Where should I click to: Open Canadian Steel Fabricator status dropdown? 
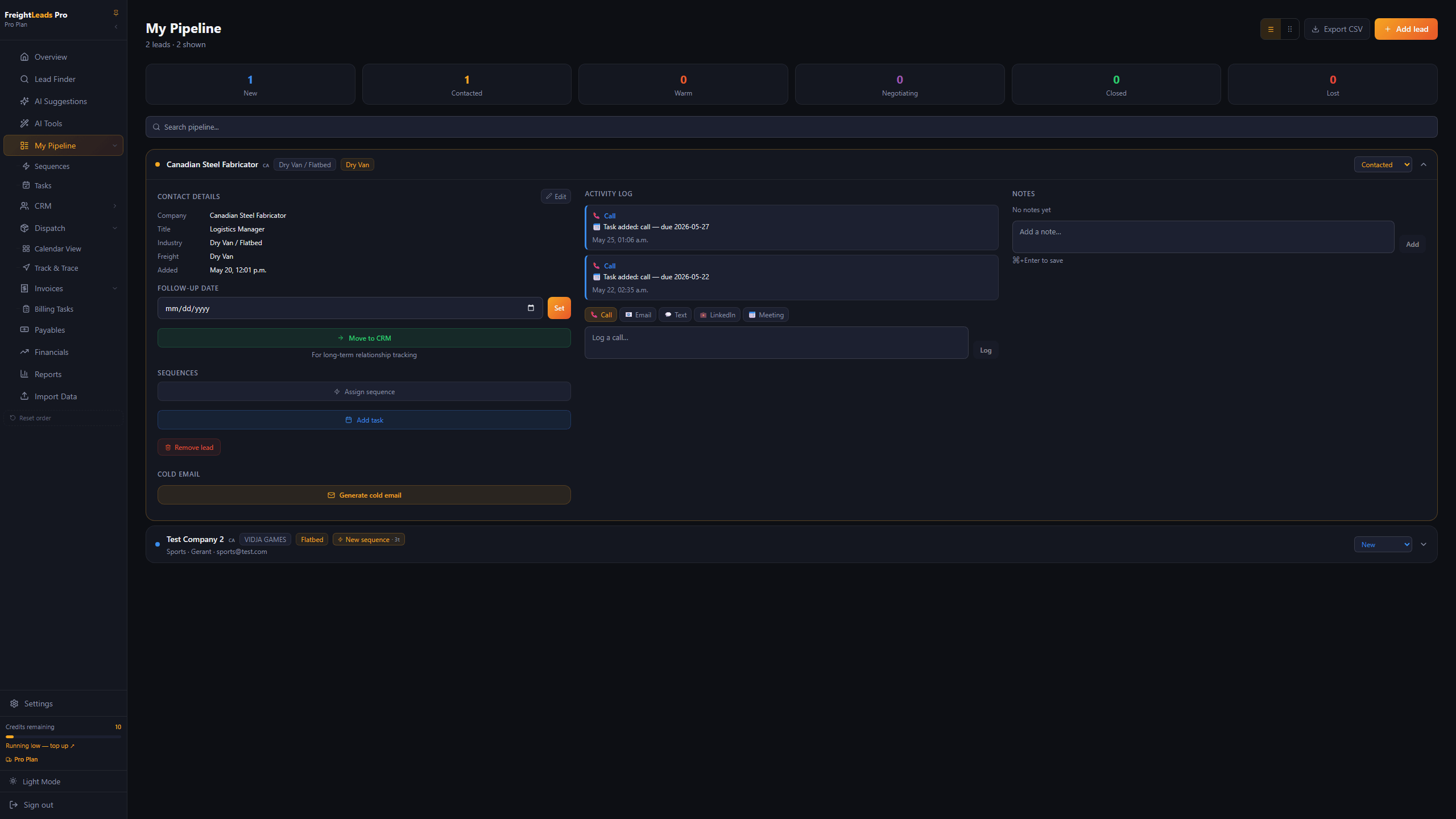[x=1383, y=164]
